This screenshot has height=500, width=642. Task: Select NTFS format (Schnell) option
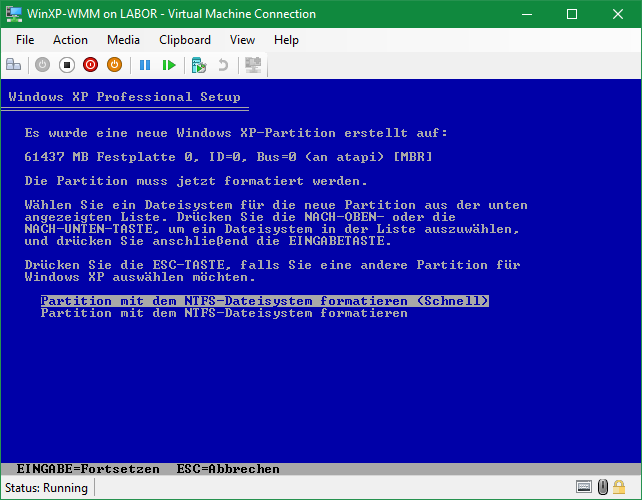tap(264, 300)
